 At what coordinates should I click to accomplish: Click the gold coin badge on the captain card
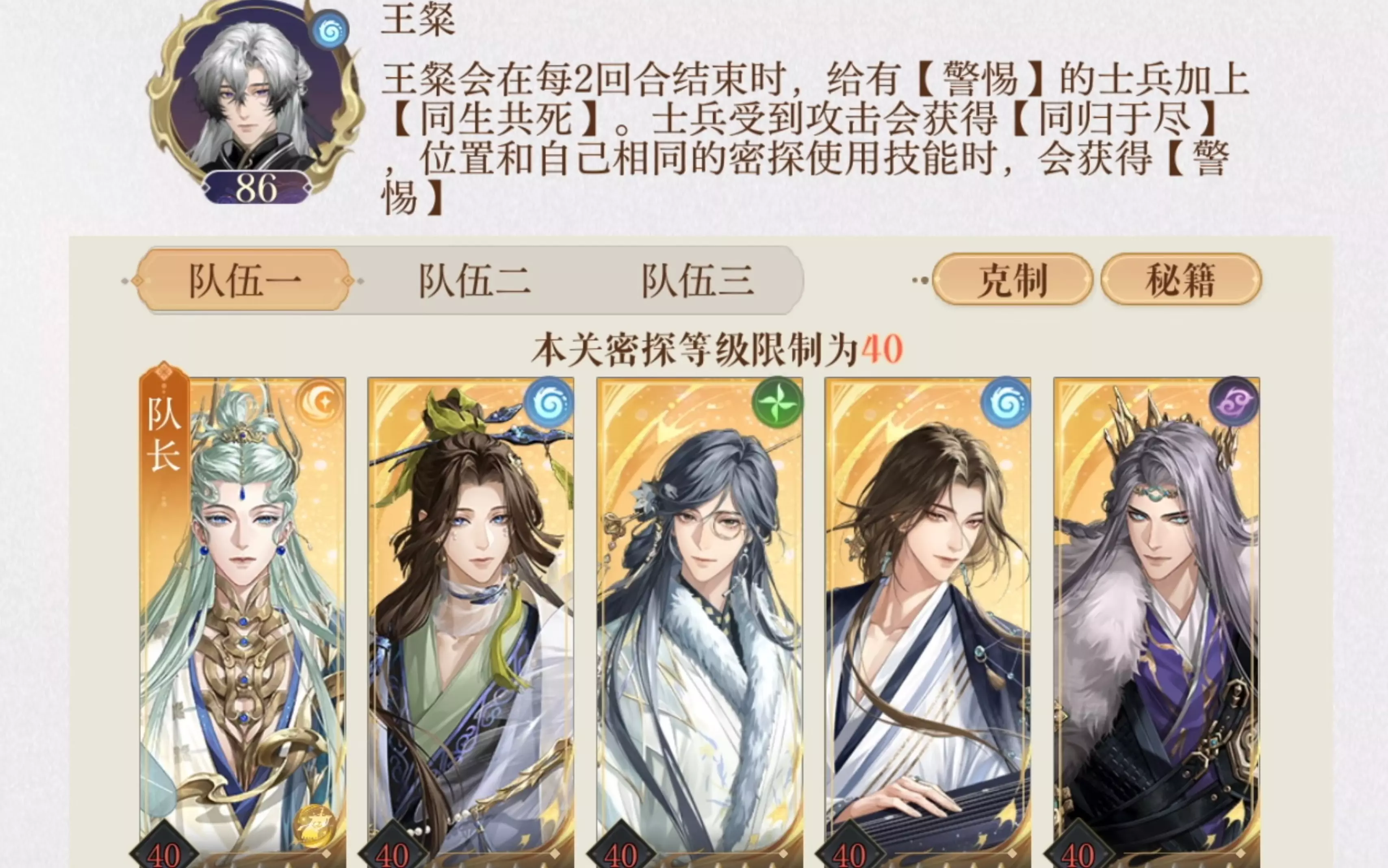coord(314,826)
